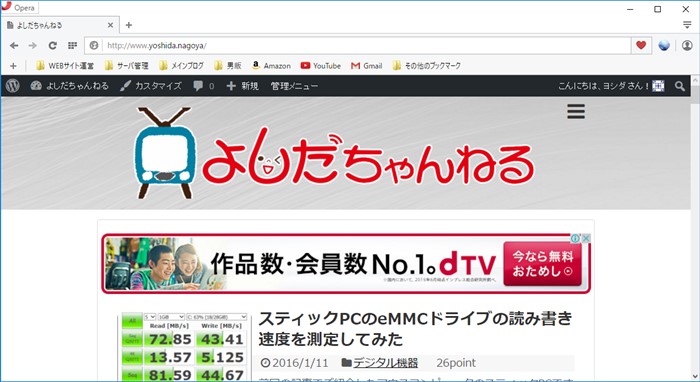Click the WordPress logo in admin bar
This screenshot has height=382, width=700.
(x=12, y=86)
